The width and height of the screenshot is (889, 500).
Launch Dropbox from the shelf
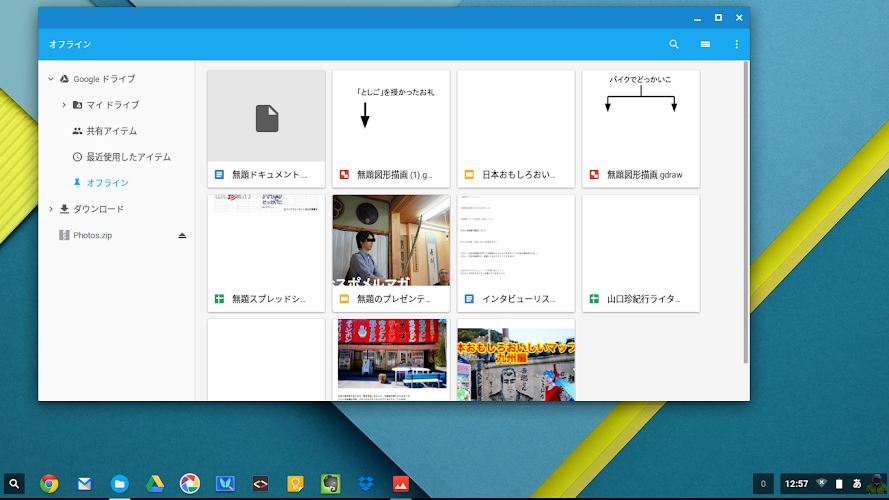366,484
